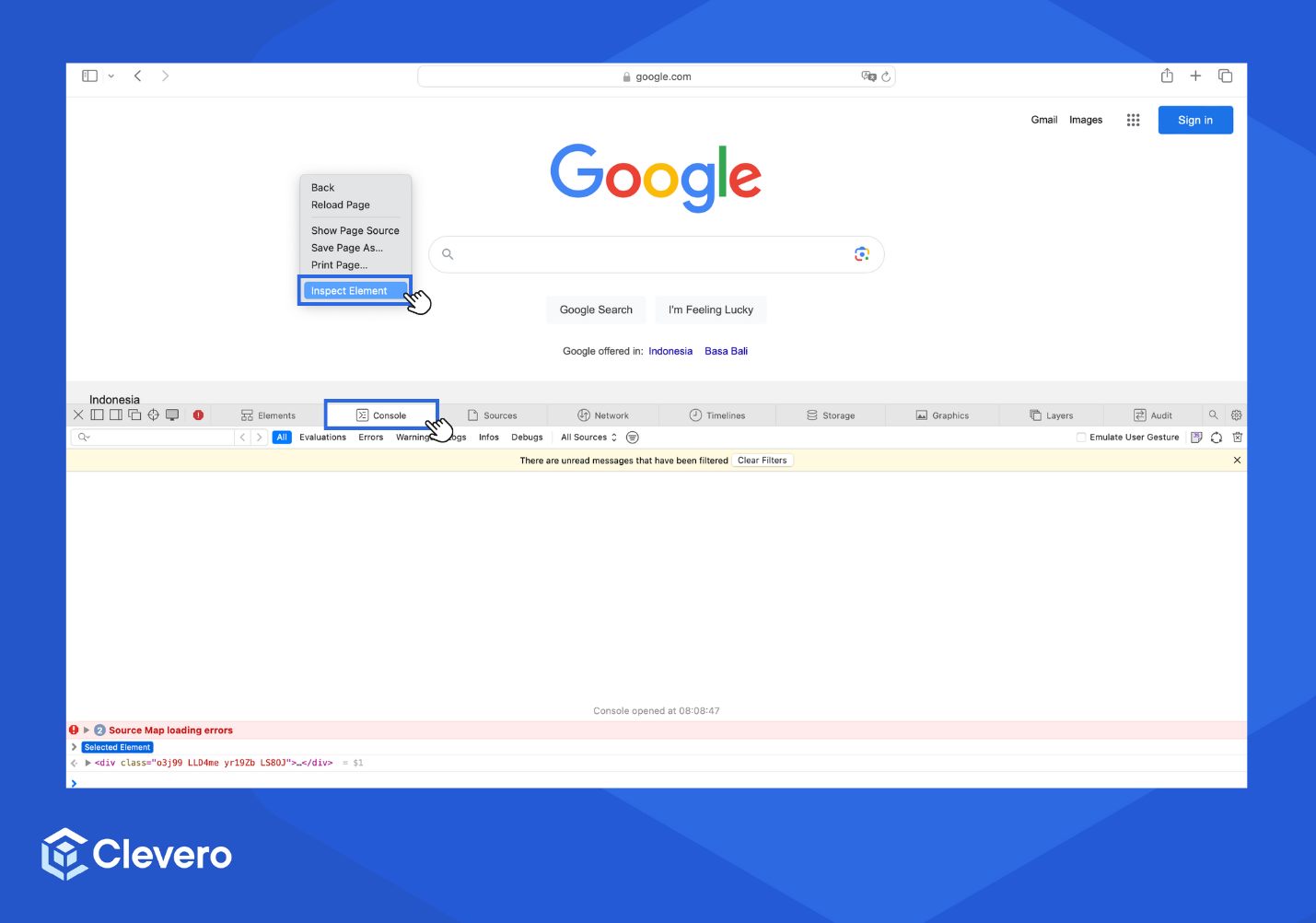The width and height of the screenshot is (1316, 923).
Task: Enable Emulate User Gesture checkbox
Action: pyautogui.click(x=1081, y=438)
